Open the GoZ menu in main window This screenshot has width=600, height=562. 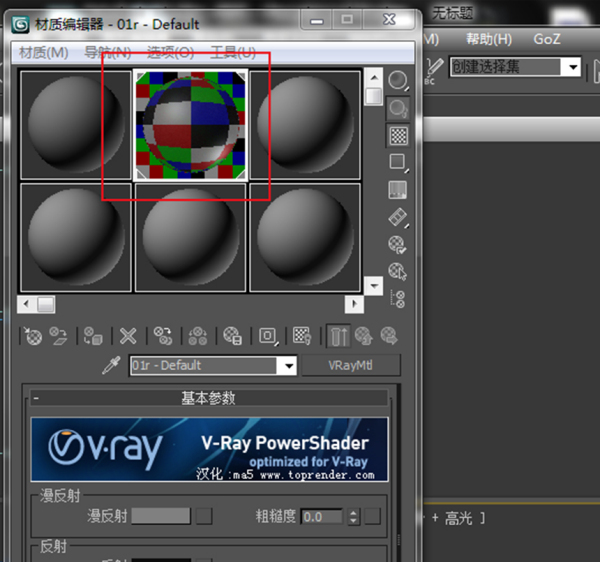547,39
